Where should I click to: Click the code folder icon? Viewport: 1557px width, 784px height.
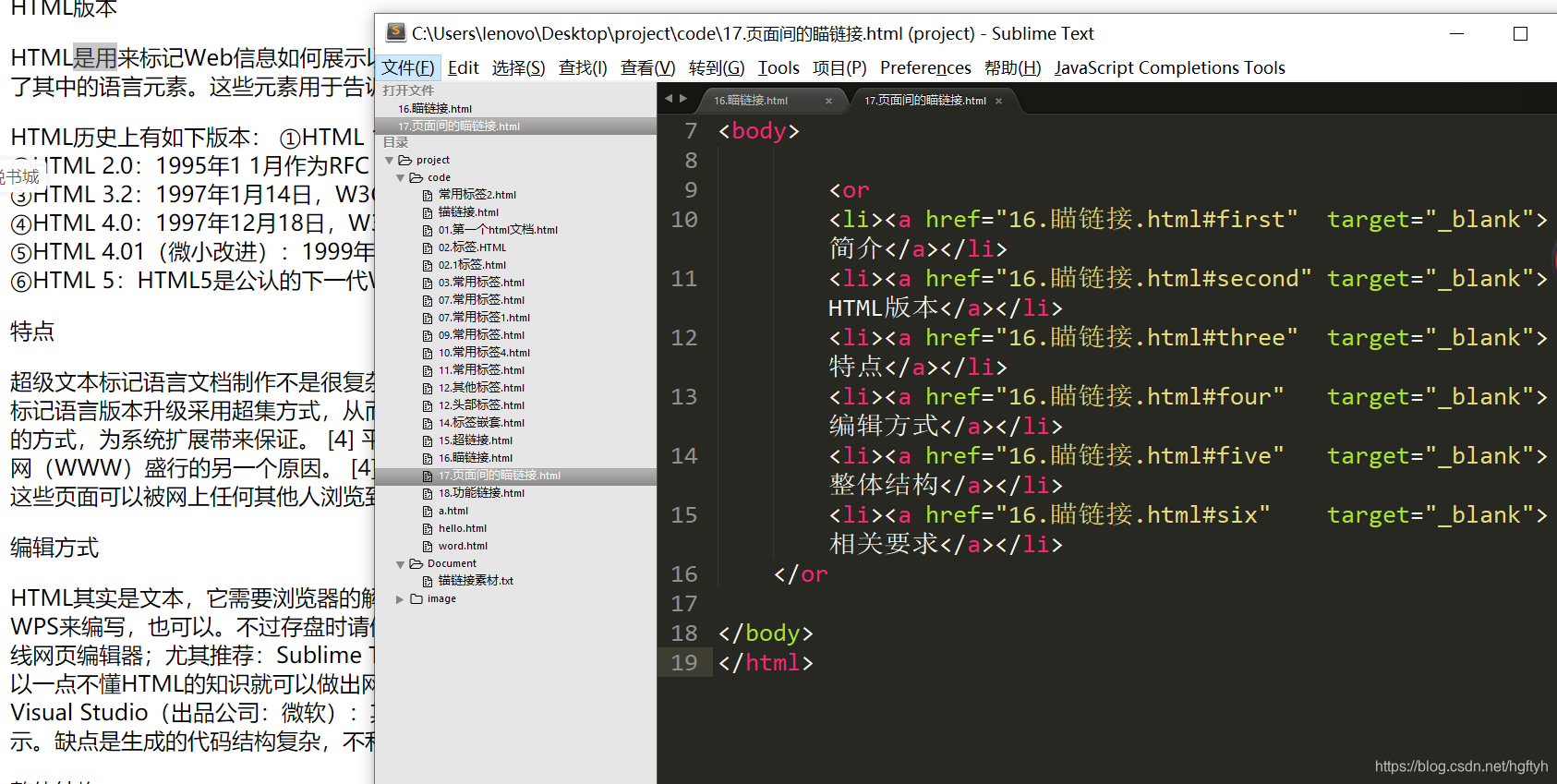pos(416,177)
